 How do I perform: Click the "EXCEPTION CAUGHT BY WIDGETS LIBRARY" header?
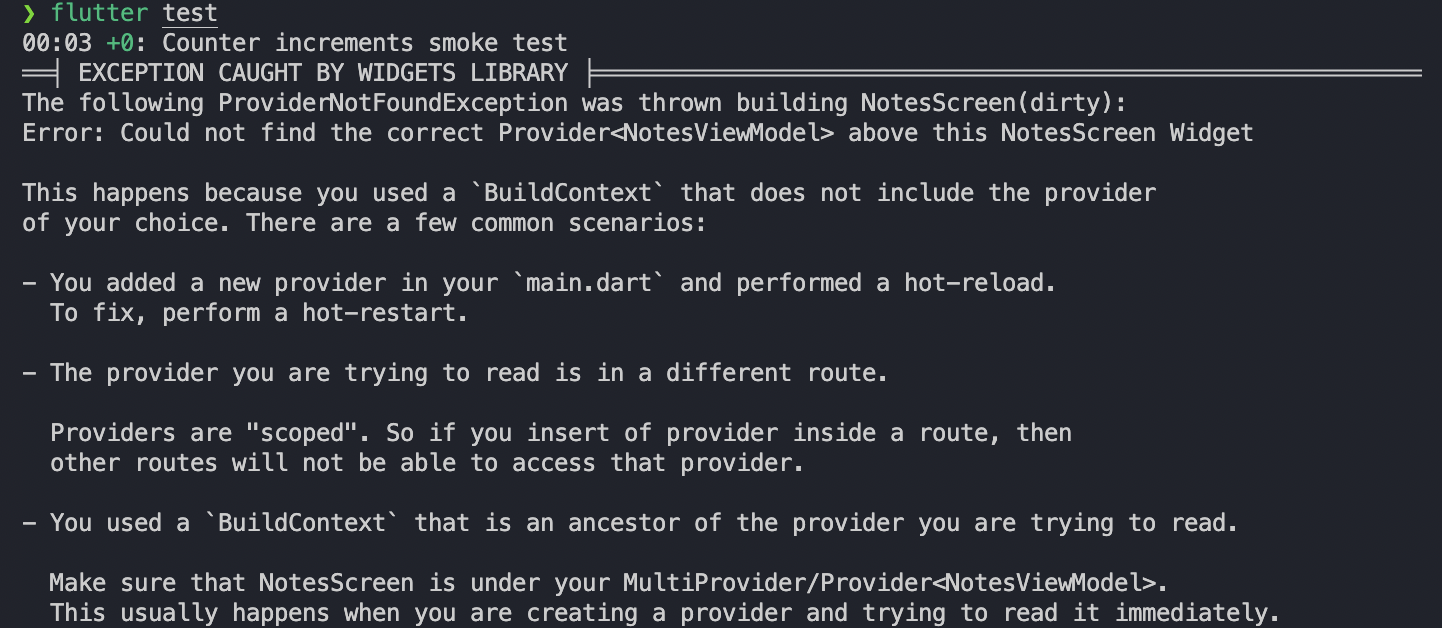click(x=323, y=73)
